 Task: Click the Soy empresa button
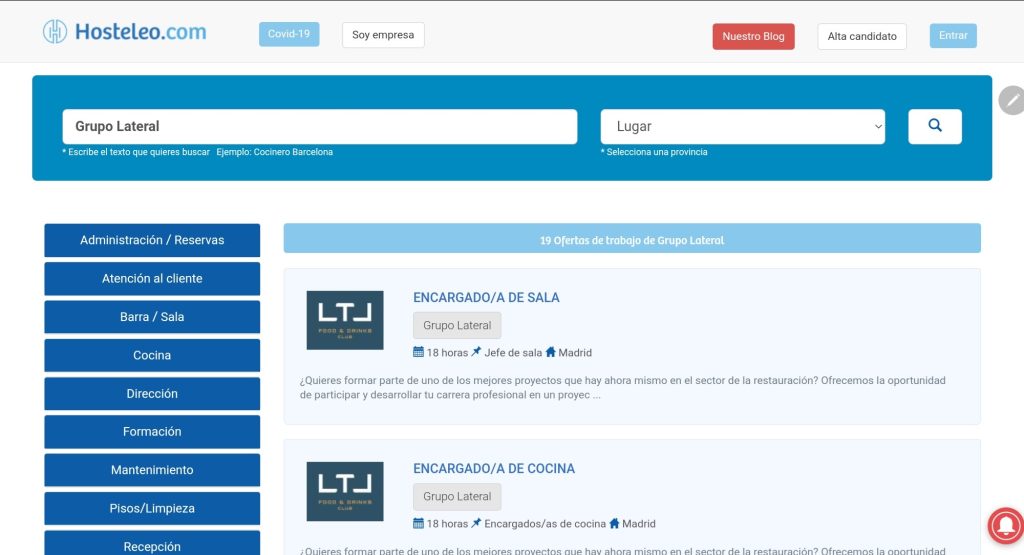(383, 35)
